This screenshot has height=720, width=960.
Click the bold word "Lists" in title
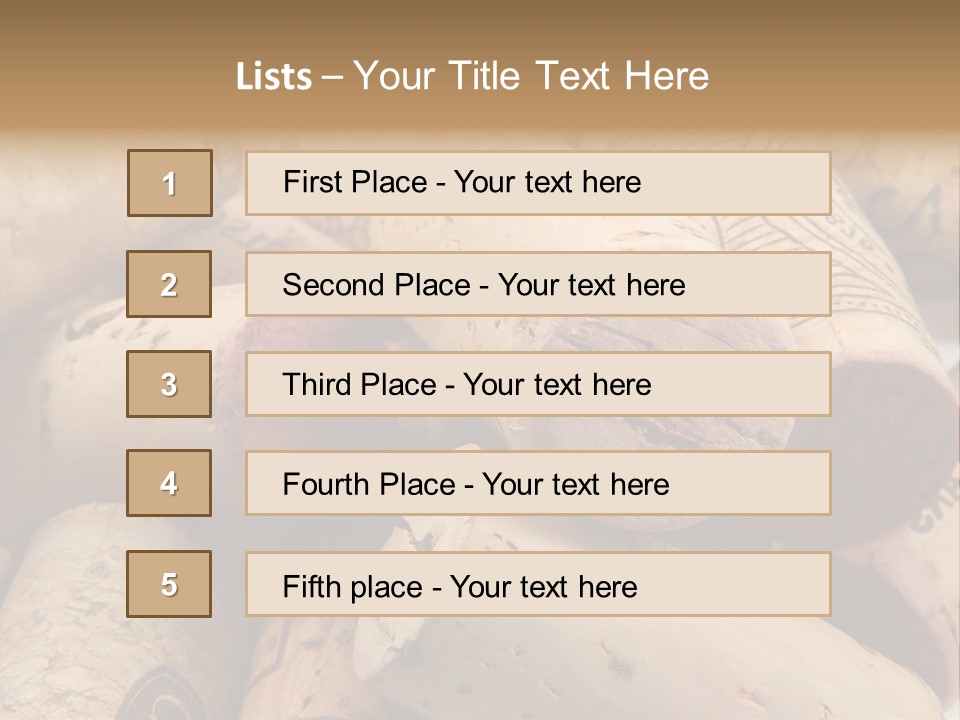[274, 76]
